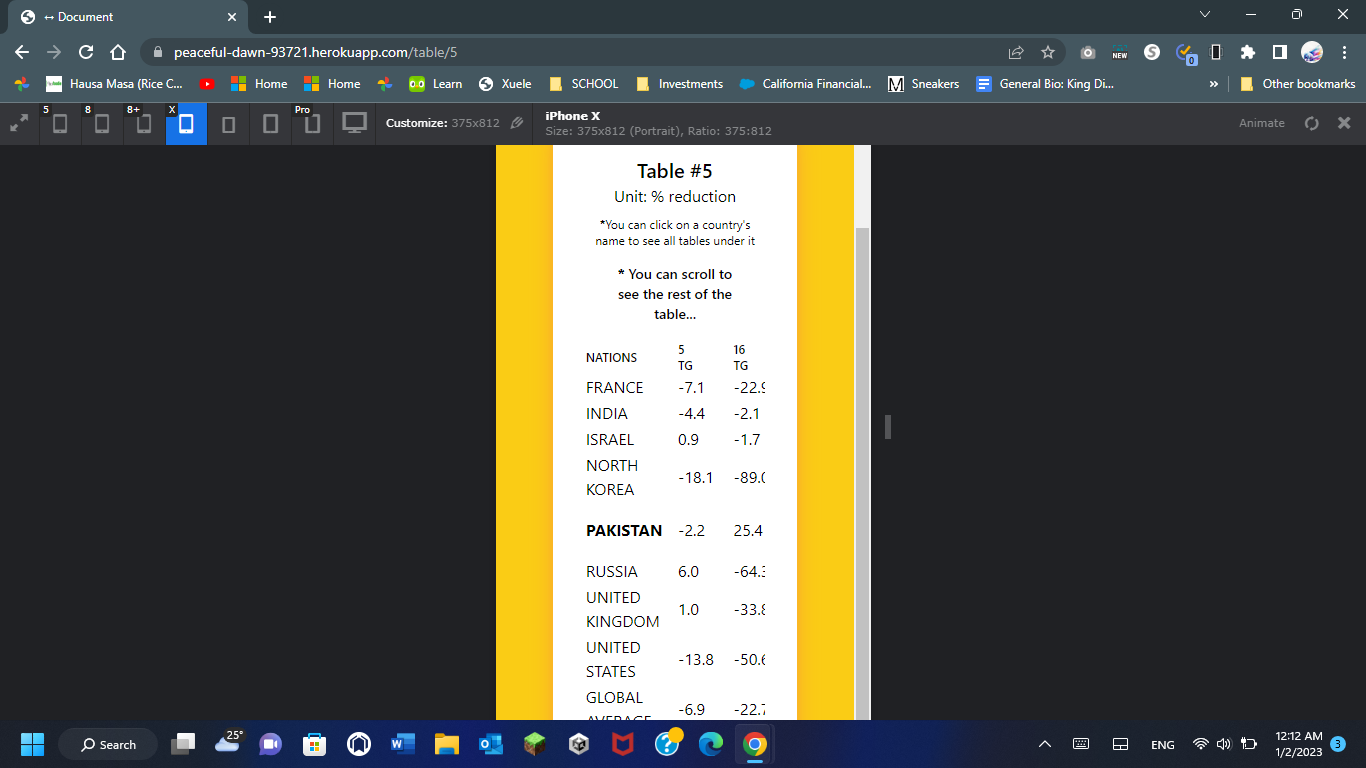Open the YouTube bookmark icon
Screen dimensions: 1366x768
tap(207, 84)
